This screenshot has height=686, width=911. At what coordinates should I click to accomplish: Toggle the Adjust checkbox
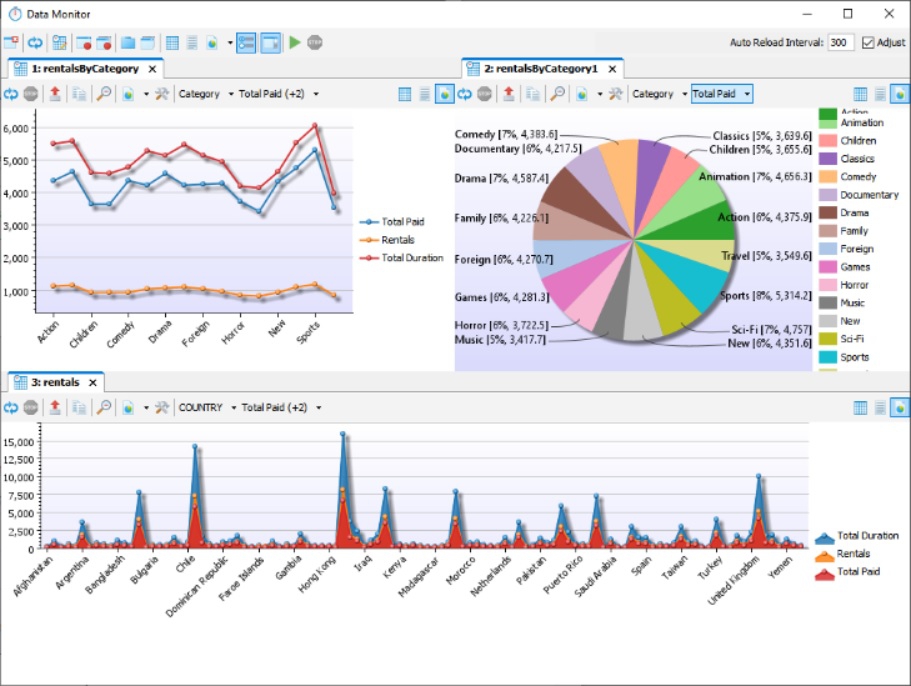click(x=868, y=42)
